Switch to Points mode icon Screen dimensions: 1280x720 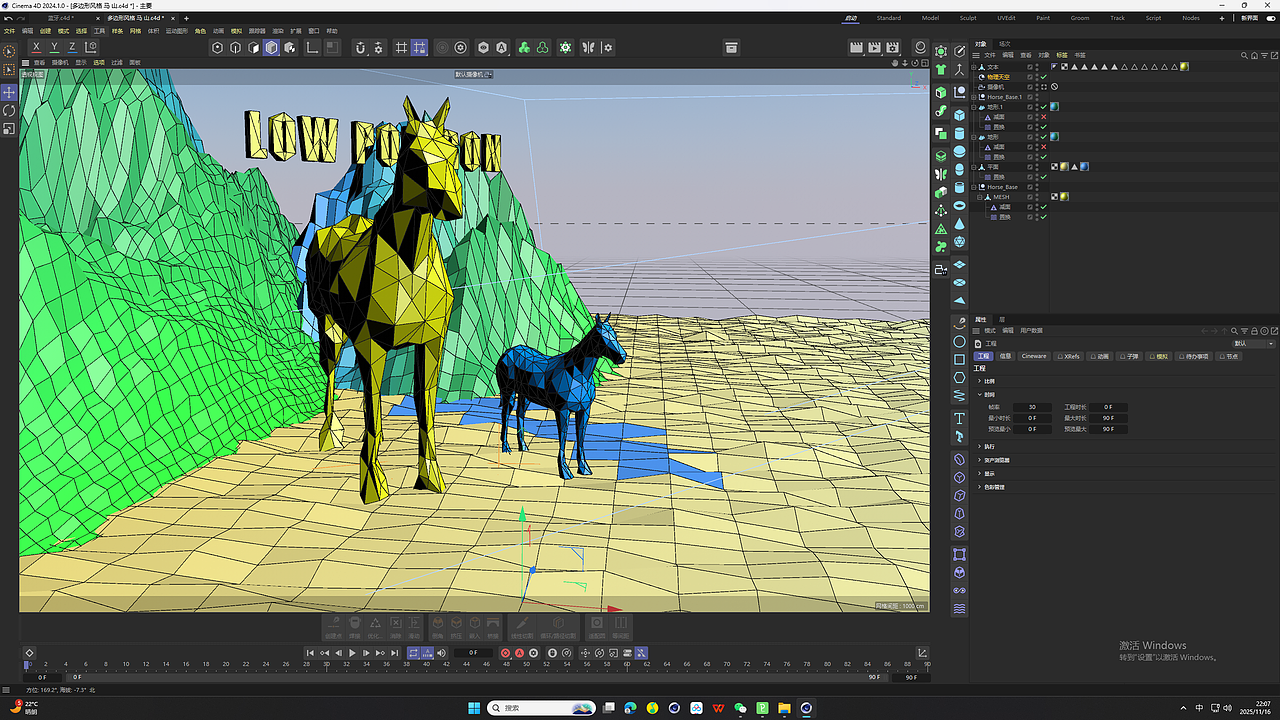click(x=217, y=47)
